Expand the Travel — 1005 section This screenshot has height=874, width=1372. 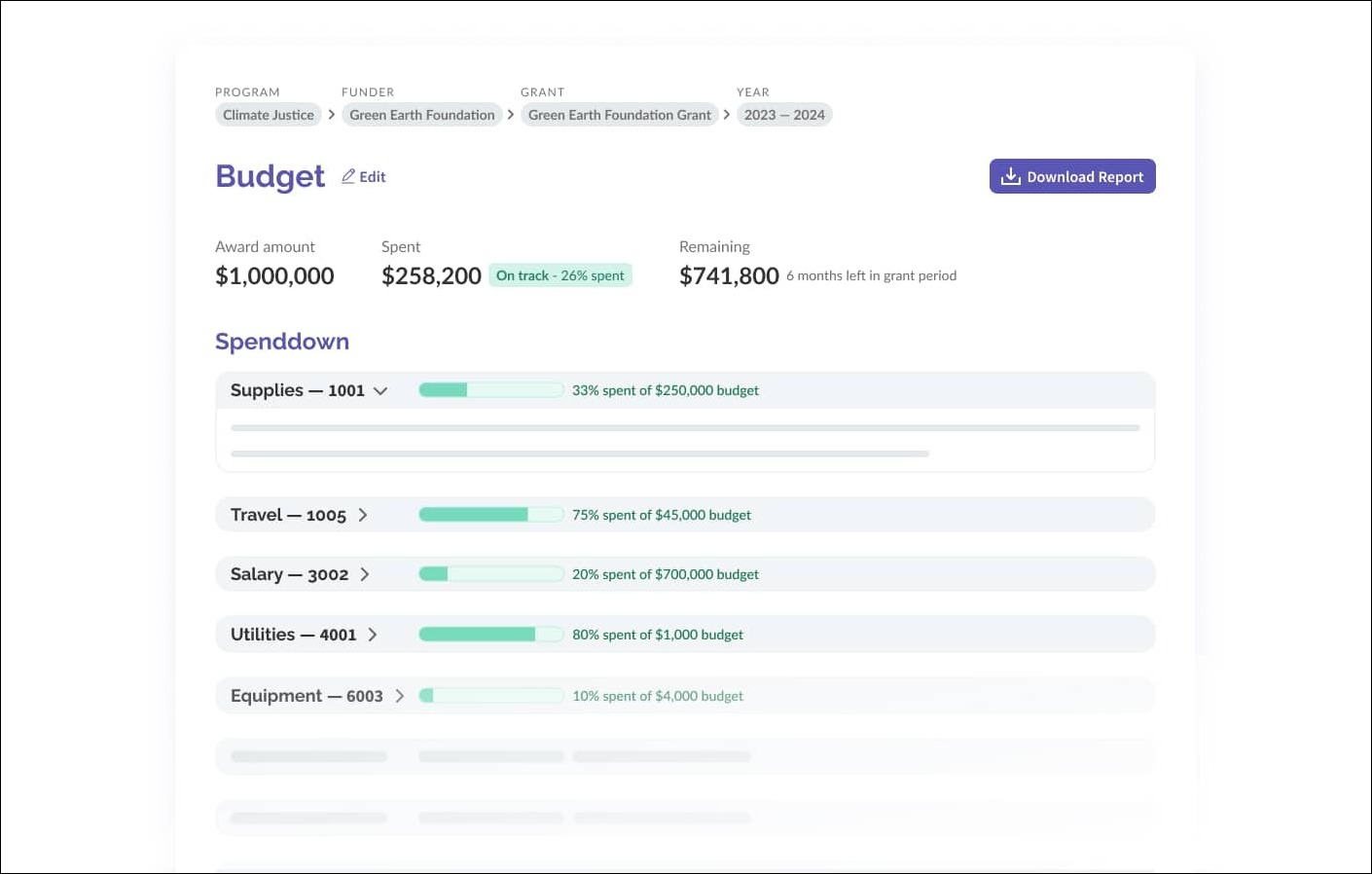(362, 514)
